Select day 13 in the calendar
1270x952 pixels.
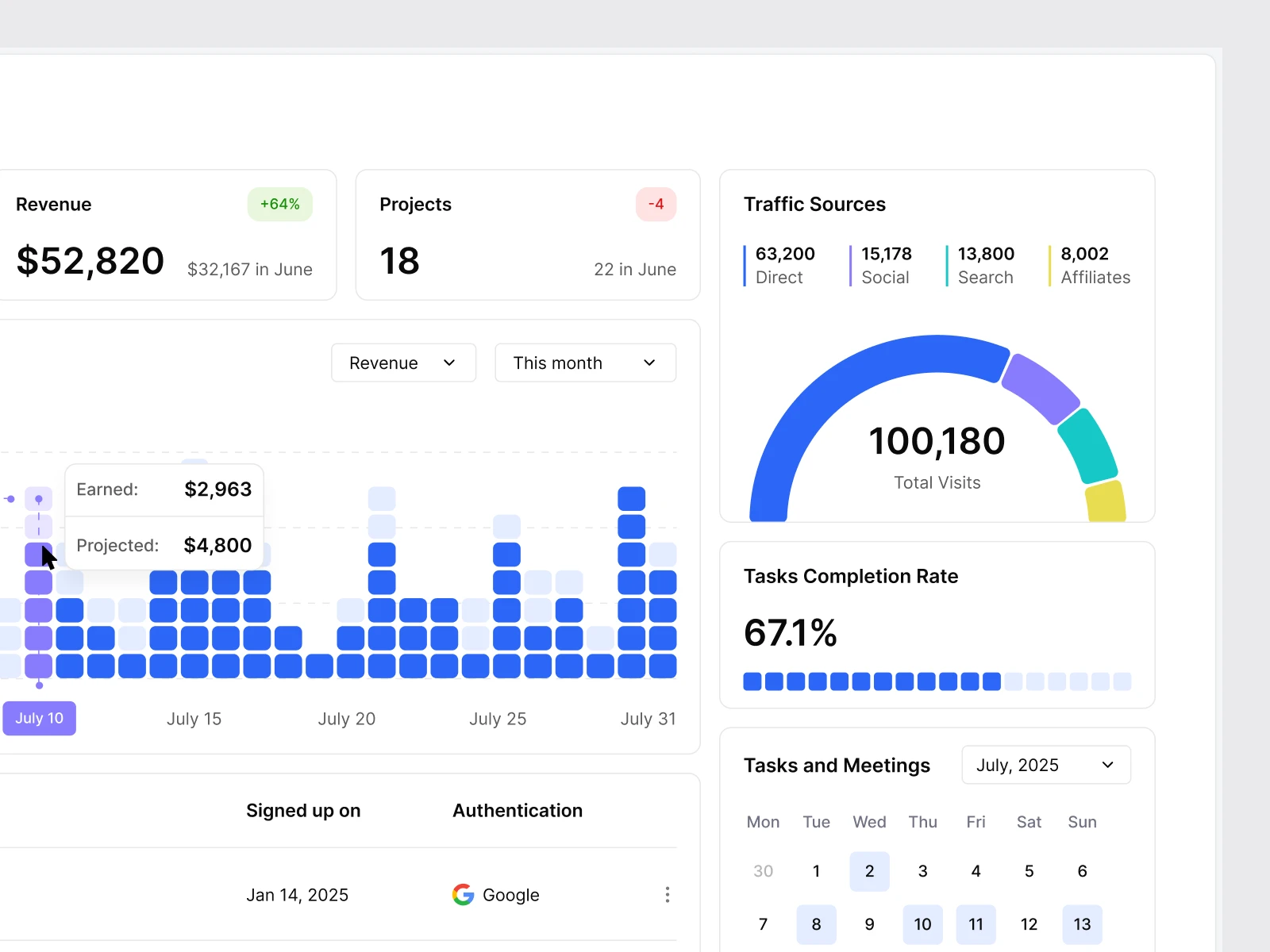click(1082, 924)
